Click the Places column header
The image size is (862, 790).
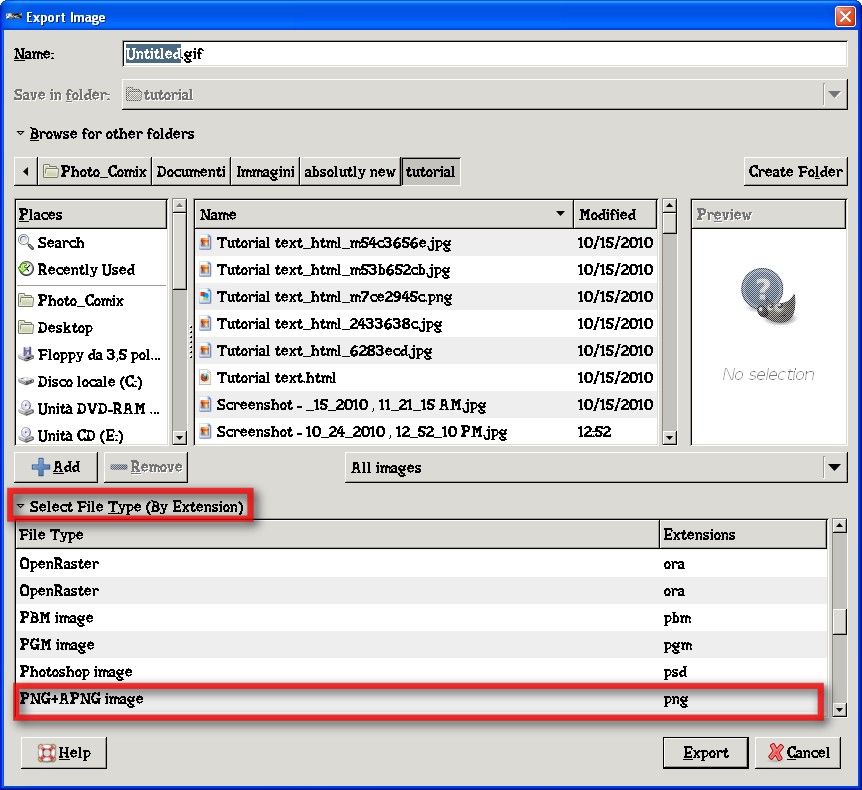tap(91, 214)
